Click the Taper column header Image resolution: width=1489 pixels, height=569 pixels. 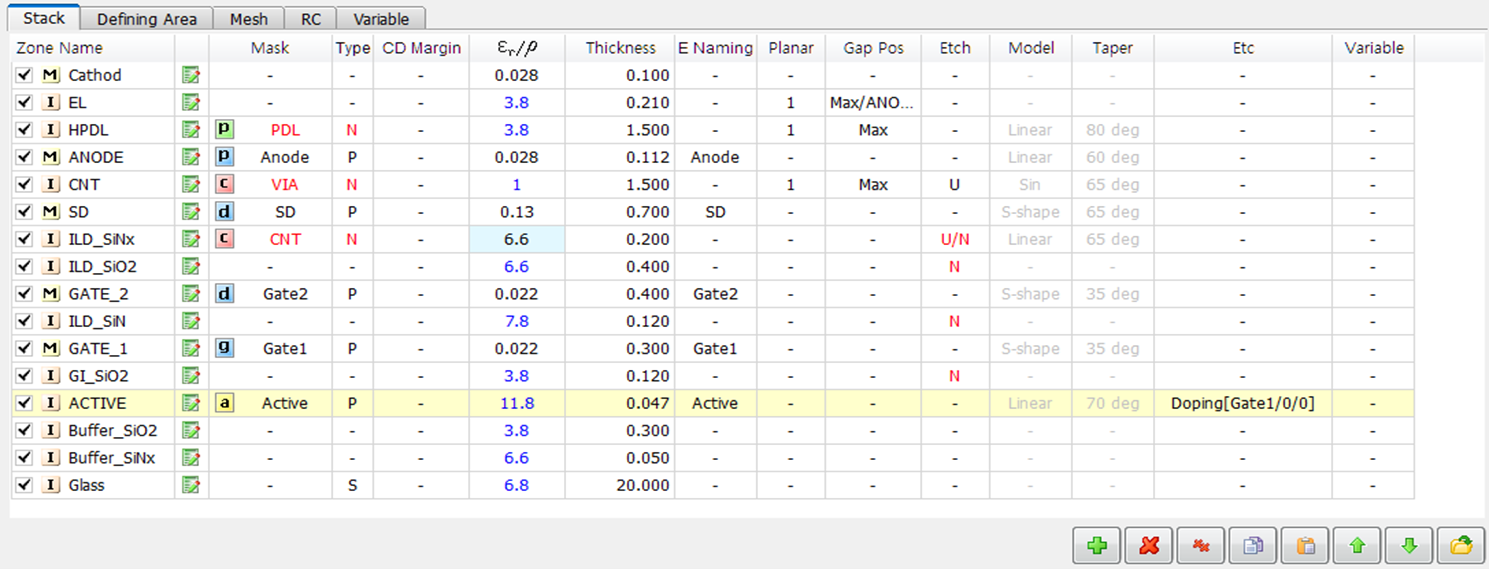pos(1112,48)
